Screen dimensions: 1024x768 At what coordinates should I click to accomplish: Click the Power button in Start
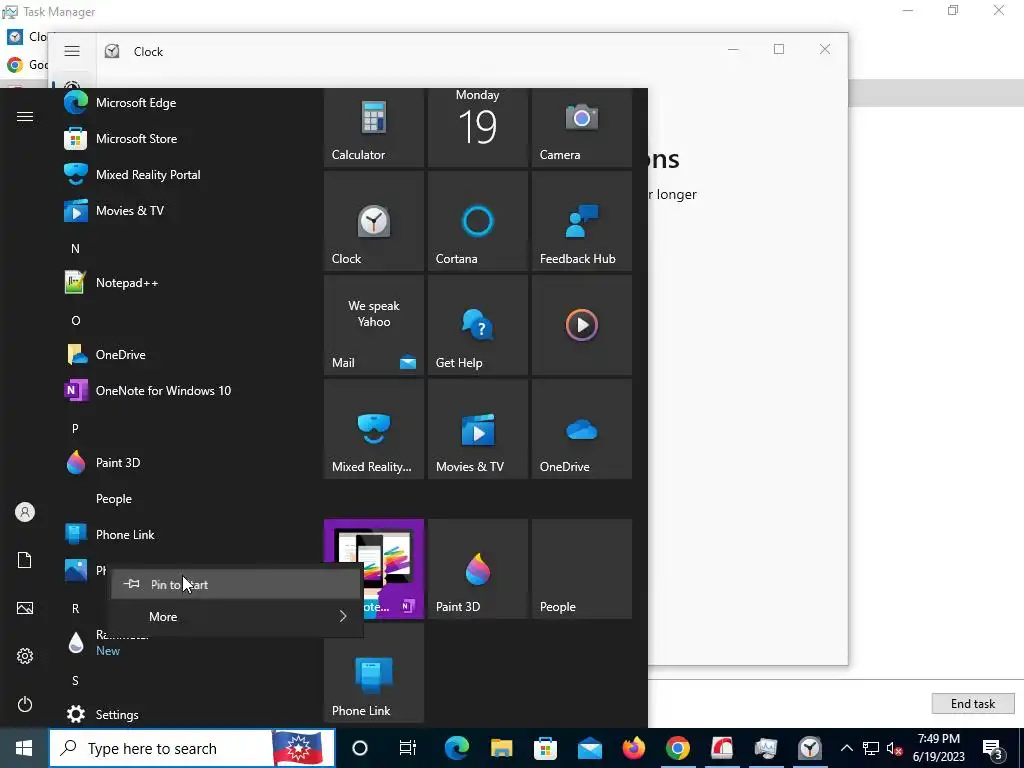click(25, 704)
